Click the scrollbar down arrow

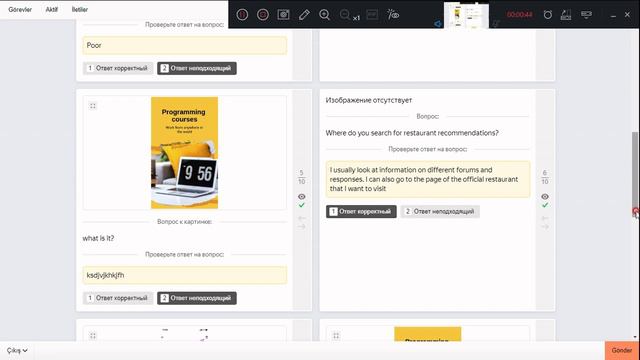[635, 337]
